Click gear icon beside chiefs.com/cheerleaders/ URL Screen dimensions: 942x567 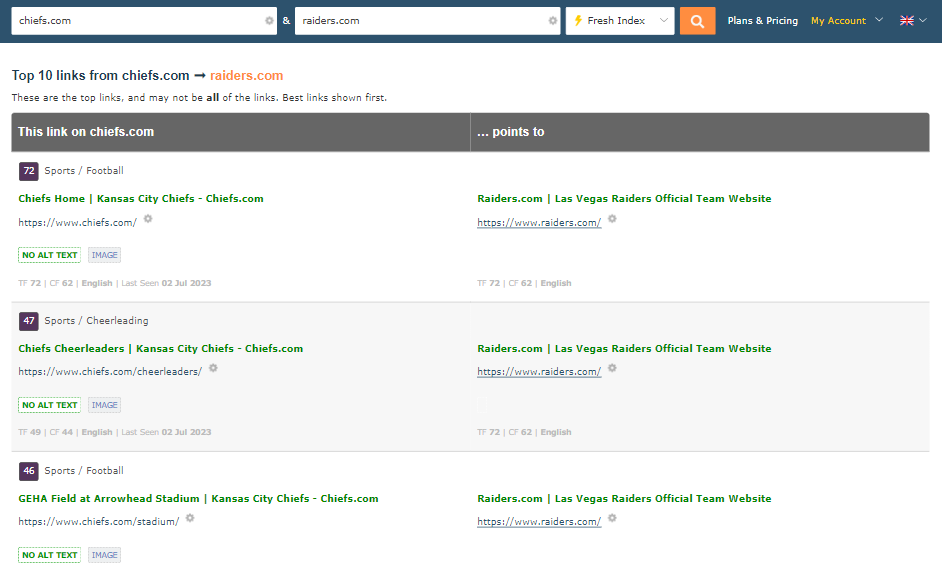click(x=213, y=369)
